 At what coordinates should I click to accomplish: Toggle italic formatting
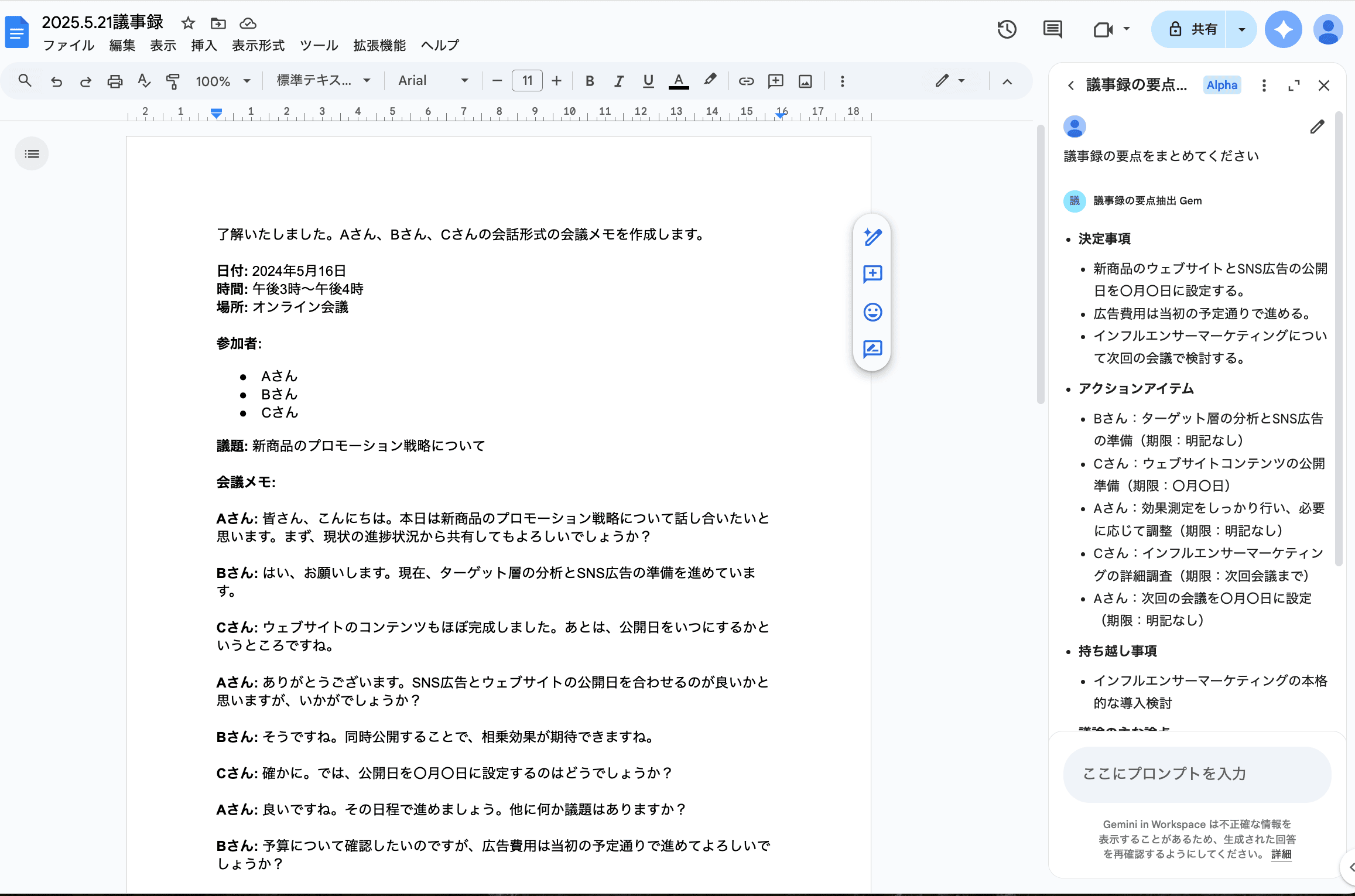click(618, 81)
